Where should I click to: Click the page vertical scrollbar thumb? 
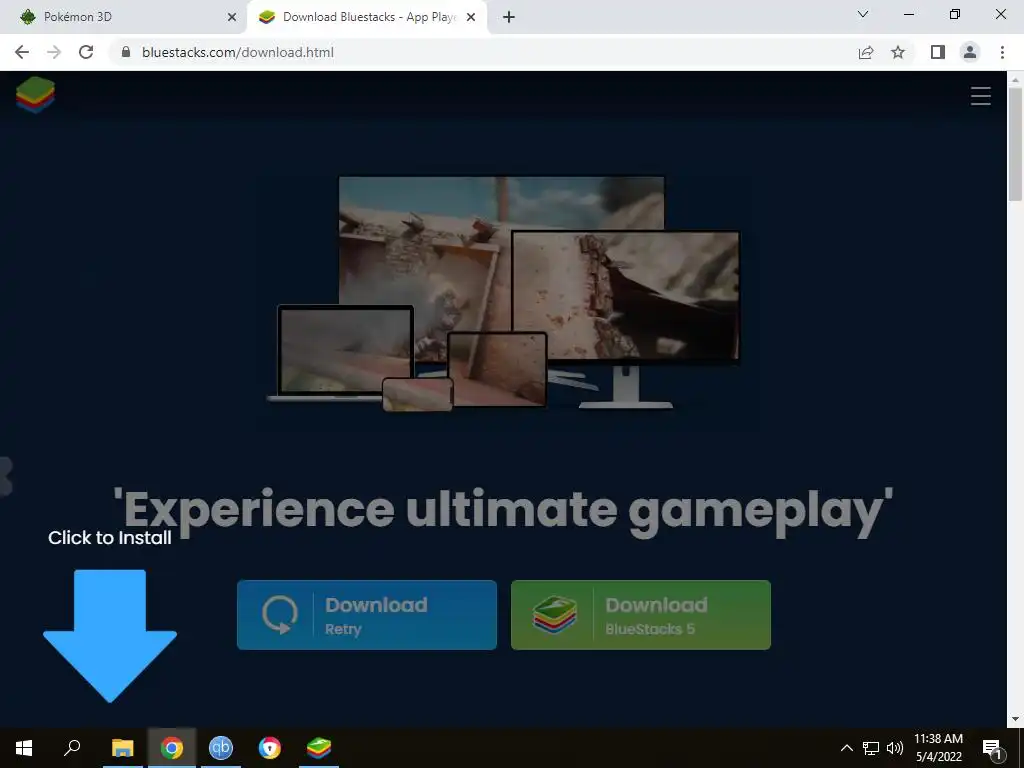[1015, 143]
